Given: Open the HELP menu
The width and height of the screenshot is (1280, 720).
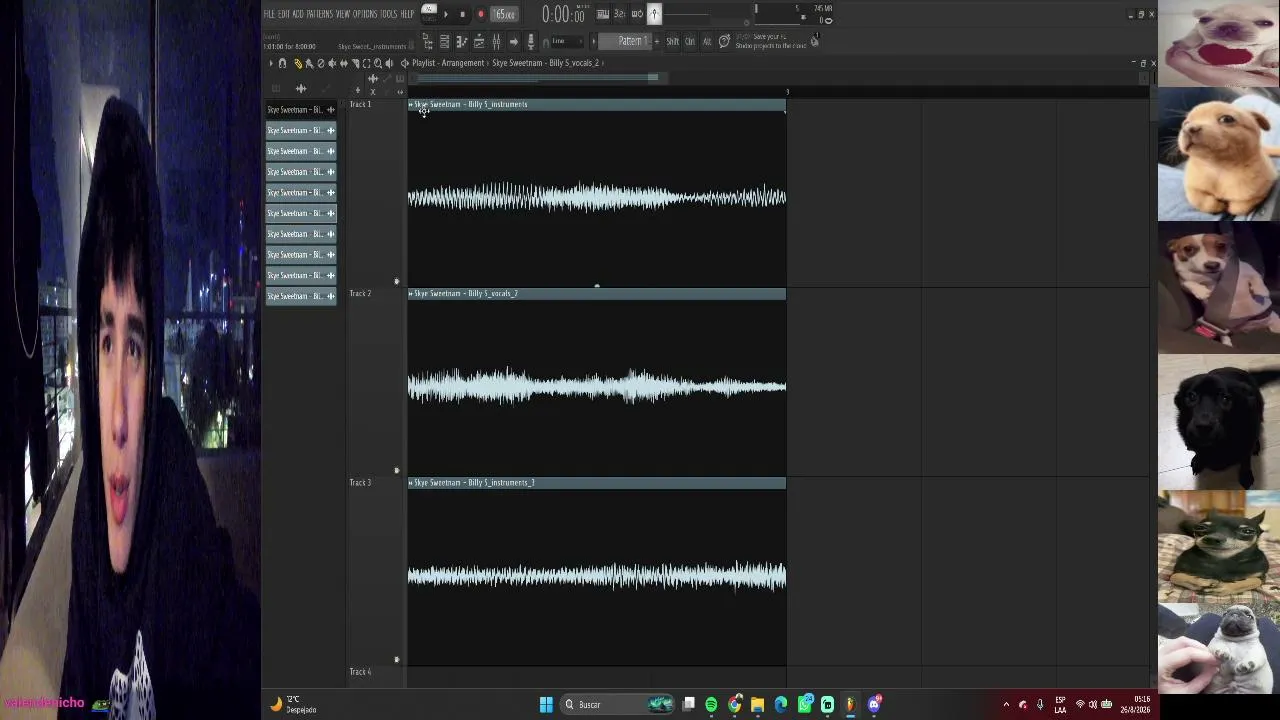Looking at the screenshot, I should tap(407, 14).
